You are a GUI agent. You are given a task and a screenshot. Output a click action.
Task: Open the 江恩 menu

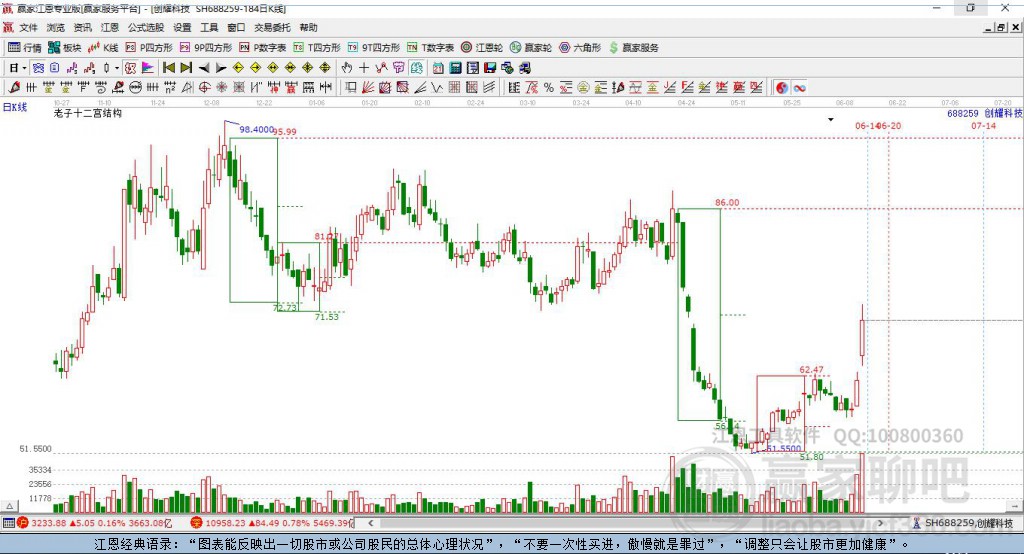[110, 27]
